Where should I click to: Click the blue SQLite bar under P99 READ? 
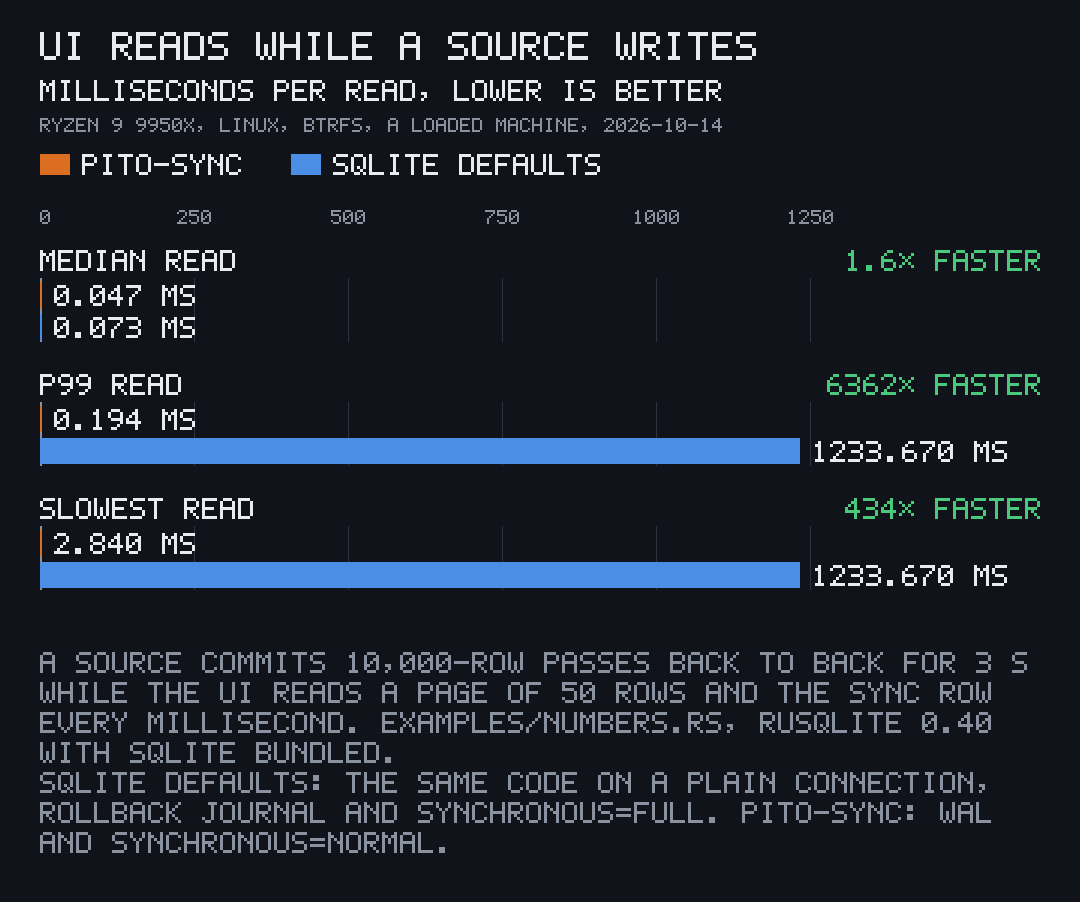pos(420,451)
